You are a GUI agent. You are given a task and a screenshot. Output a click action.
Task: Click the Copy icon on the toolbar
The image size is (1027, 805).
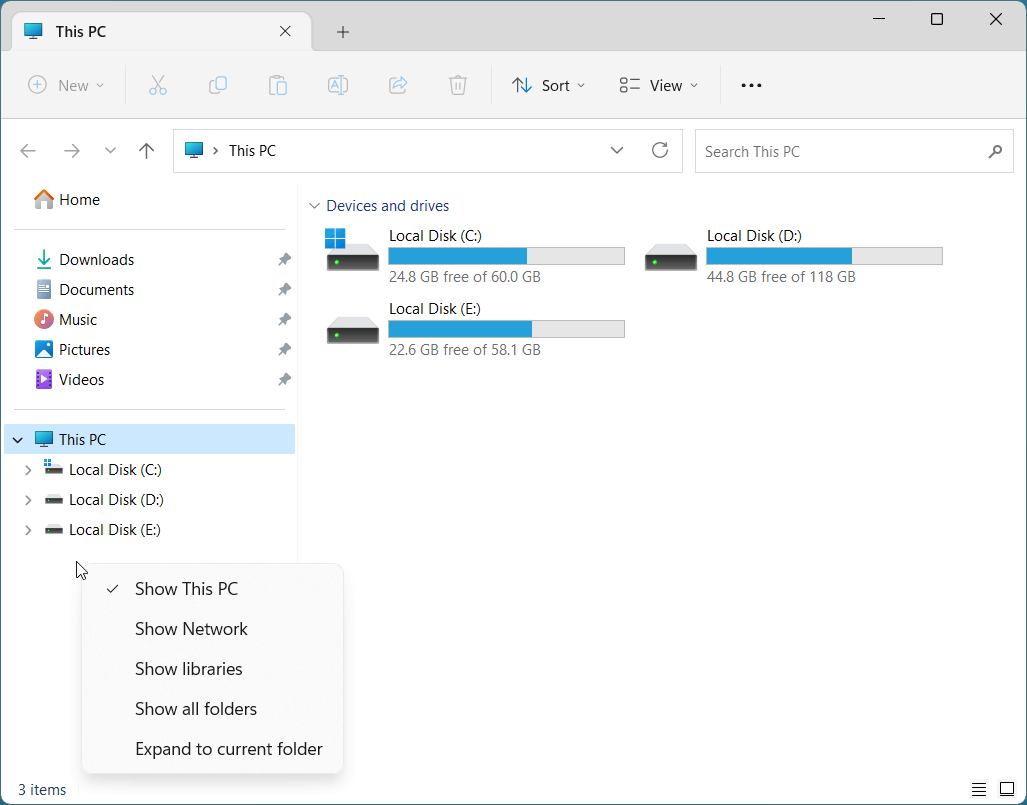pos(218,85)
